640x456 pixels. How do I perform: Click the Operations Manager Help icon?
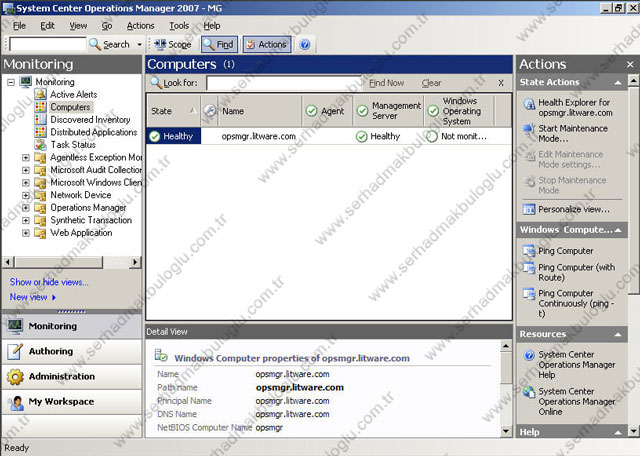(529, 355)
